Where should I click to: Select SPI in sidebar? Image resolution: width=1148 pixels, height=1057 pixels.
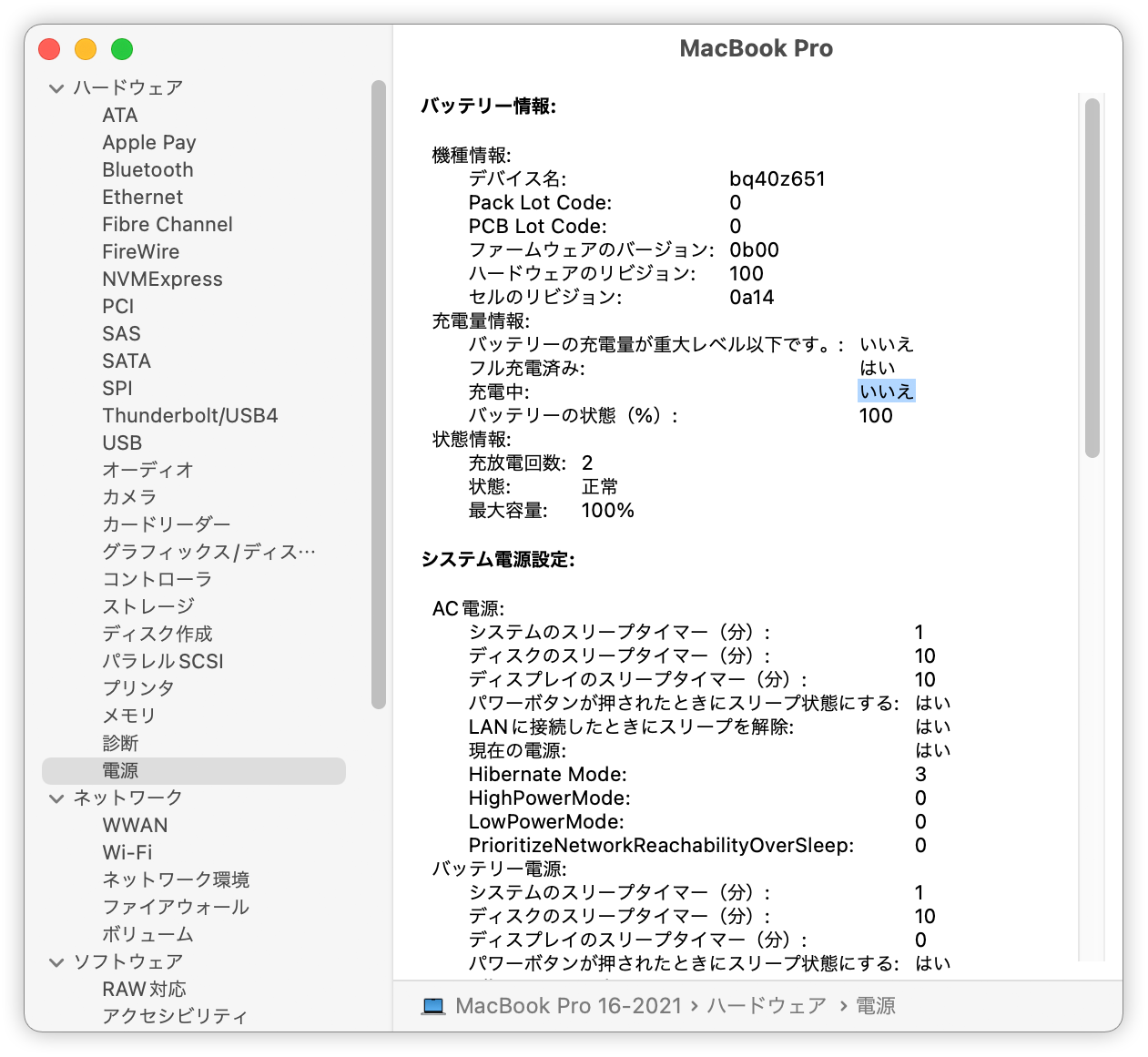[117, 389]
